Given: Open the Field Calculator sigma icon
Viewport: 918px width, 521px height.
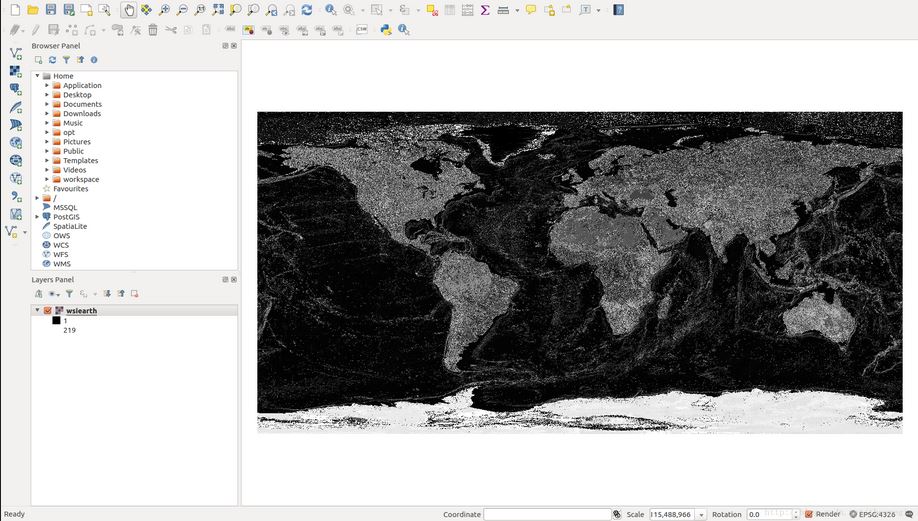Looking at the screenshot, I should coord(485,10).
